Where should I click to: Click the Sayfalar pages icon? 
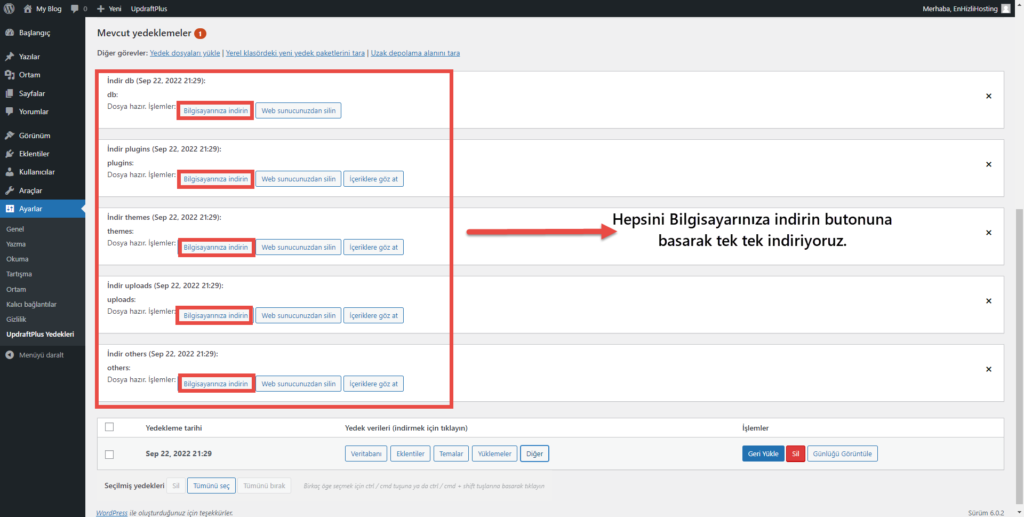click(9, 93)
